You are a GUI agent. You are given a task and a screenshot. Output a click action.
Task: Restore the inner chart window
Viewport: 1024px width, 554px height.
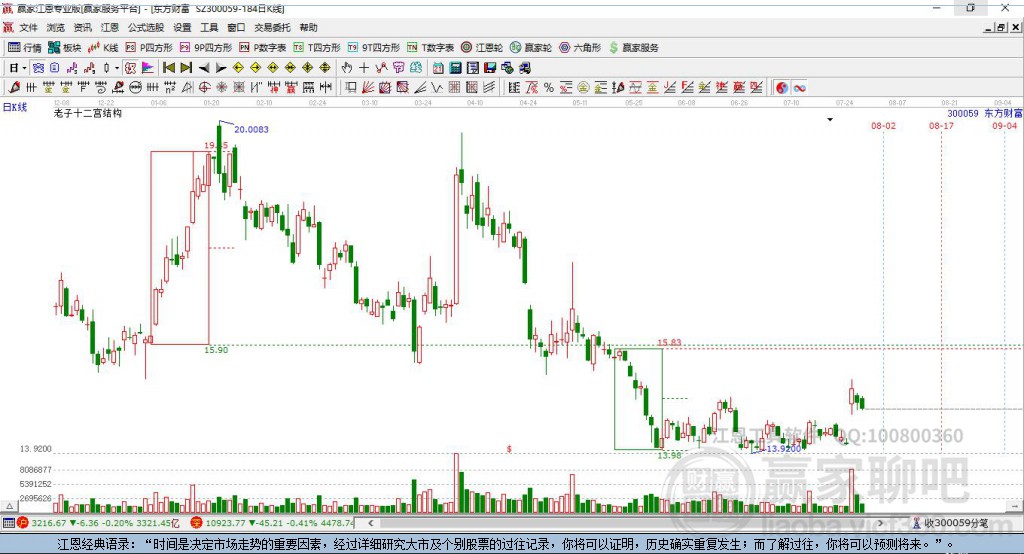1001,27
